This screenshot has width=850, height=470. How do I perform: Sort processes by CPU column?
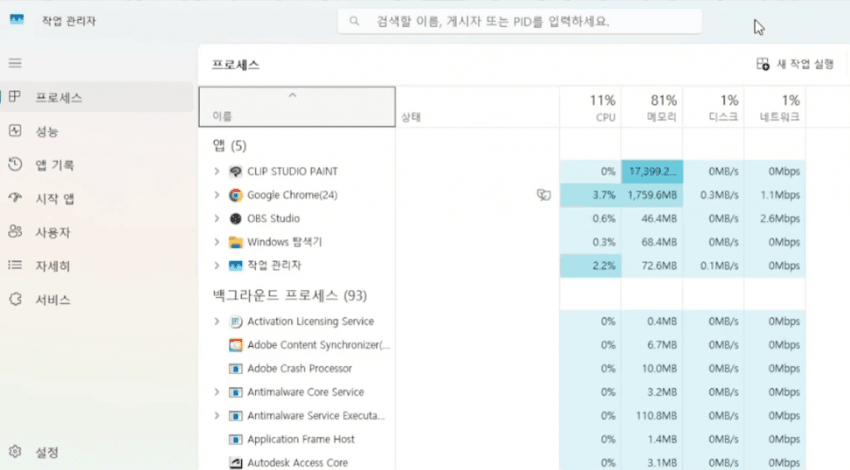(x=590, y=107)
